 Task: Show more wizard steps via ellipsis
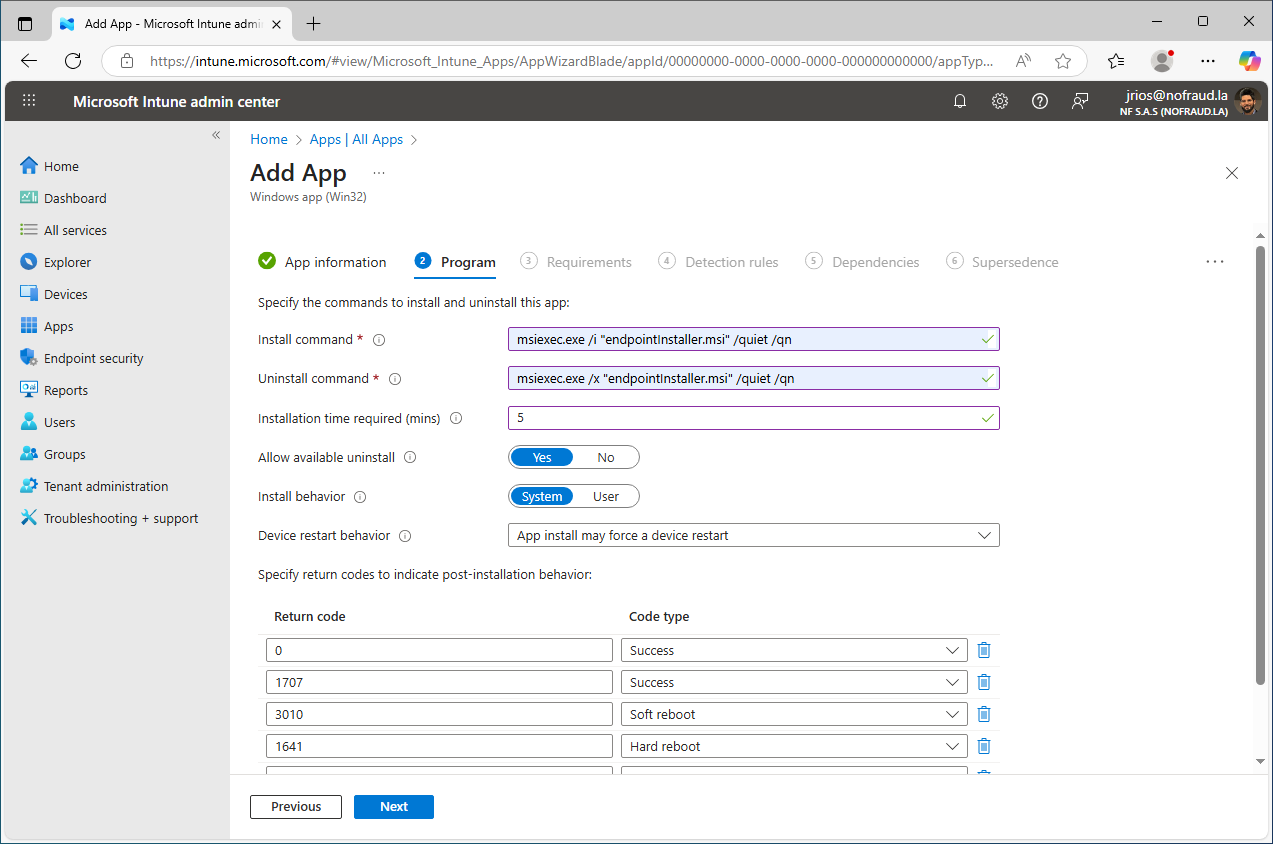pyautogui.click(x=1215, y=262)
